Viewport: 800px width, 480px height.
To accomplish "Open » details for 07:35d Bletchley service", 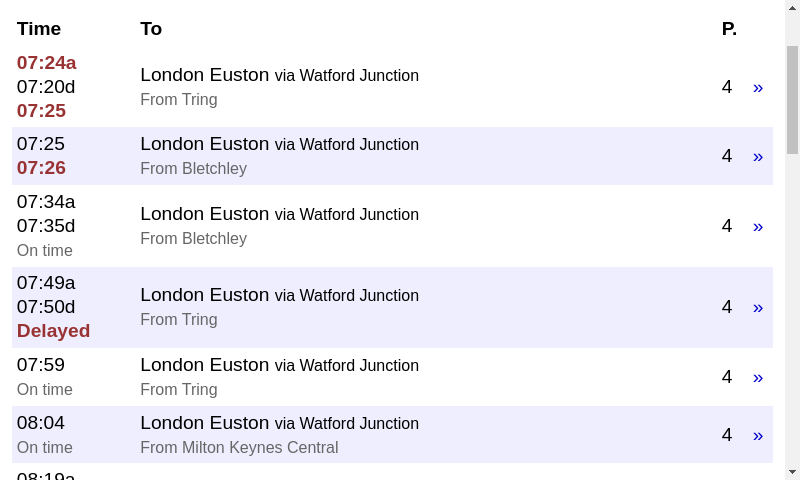I will [758, 226].
